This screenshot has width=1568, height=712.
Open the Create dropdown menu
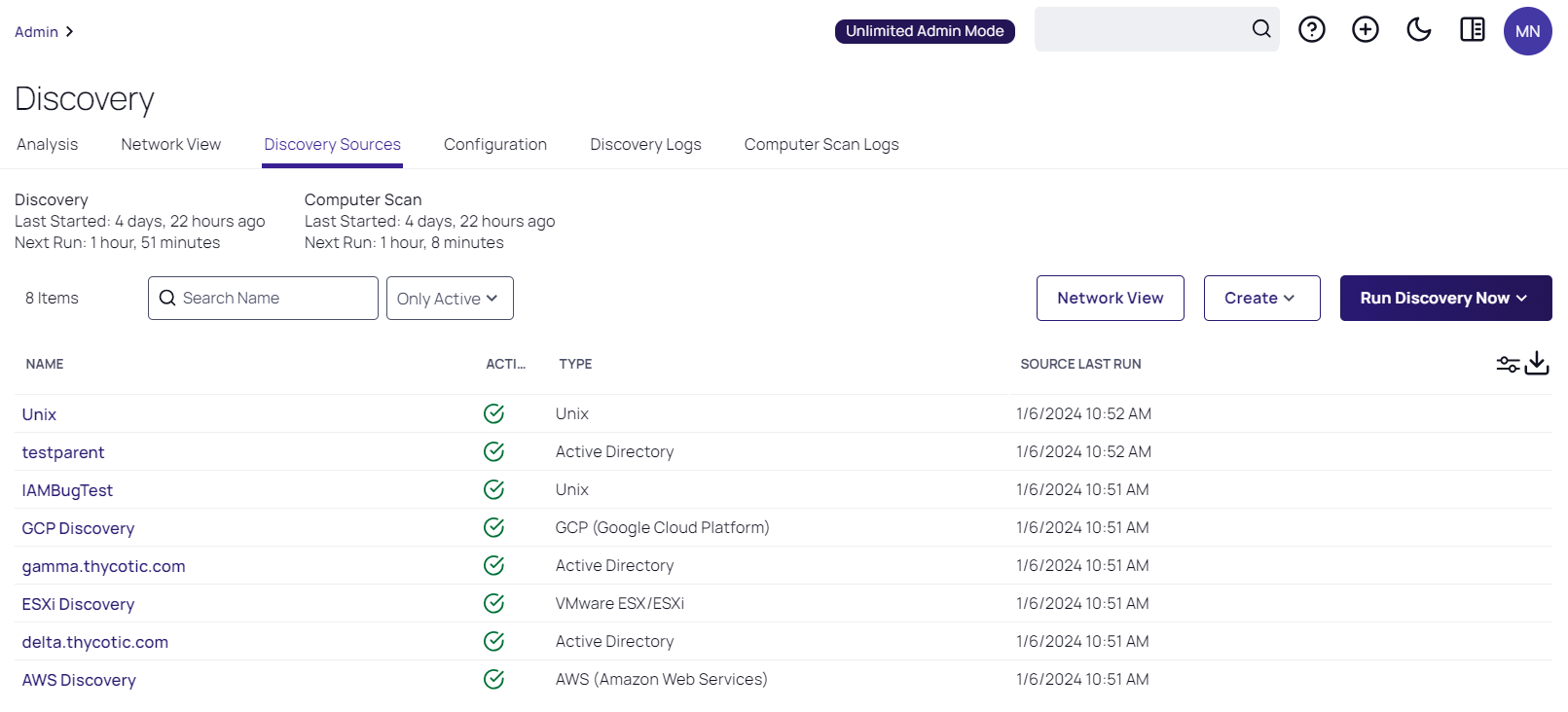pyautogui.click(x=1261, y=298)
